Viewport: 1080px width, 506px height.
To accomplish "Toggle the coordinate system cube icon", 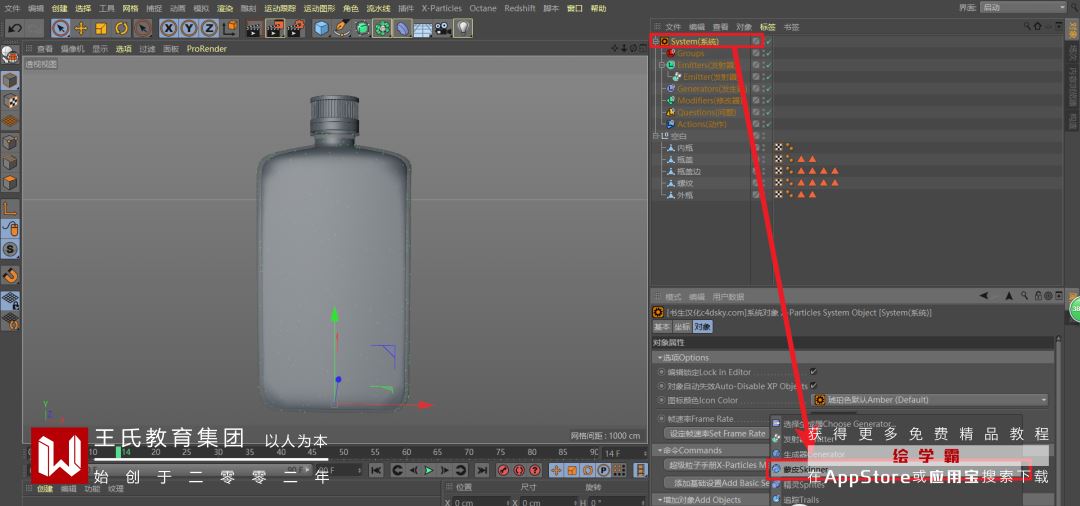I will [x=230, y=28].
